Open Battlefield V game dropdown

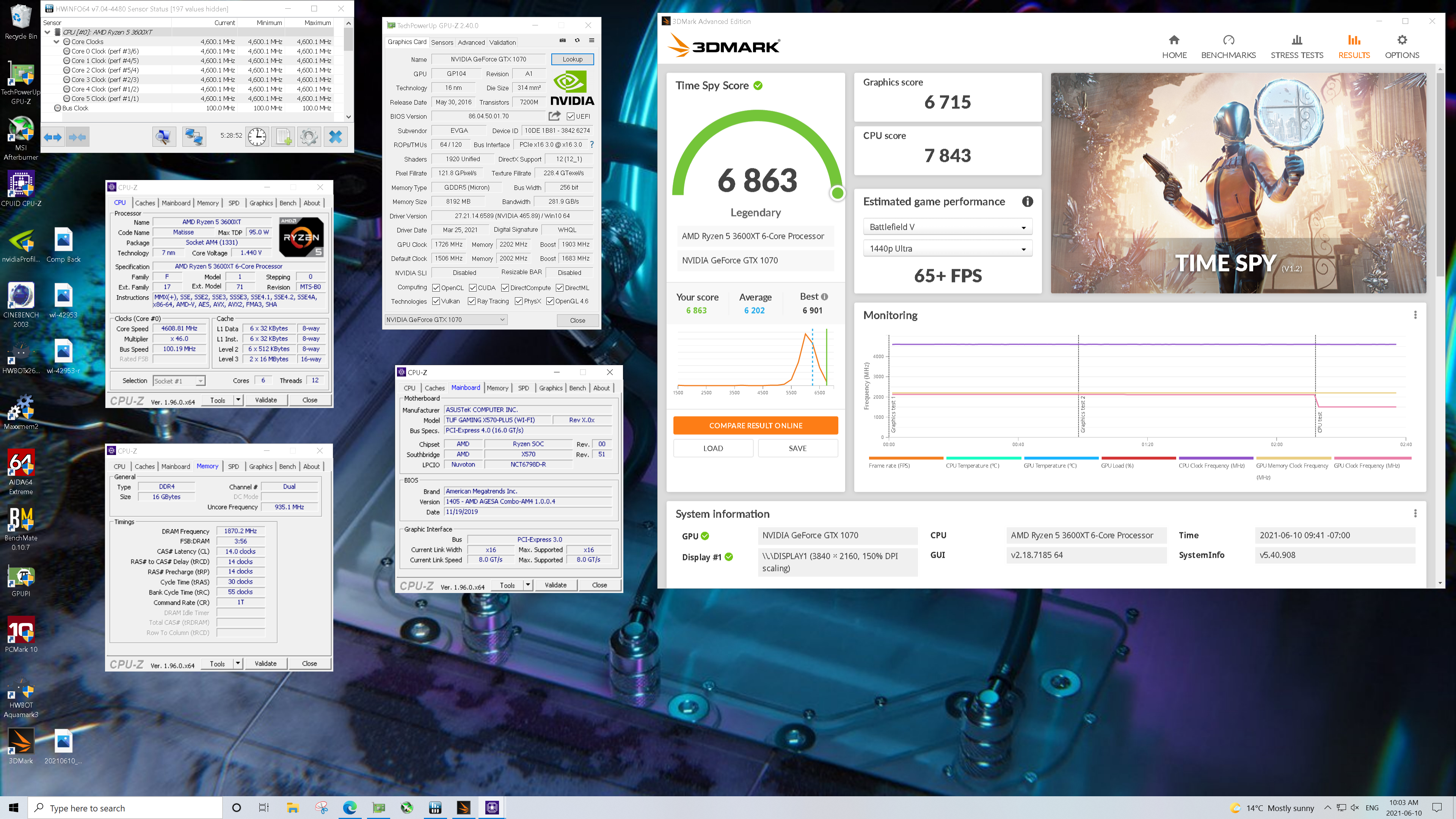click(947, 227)
